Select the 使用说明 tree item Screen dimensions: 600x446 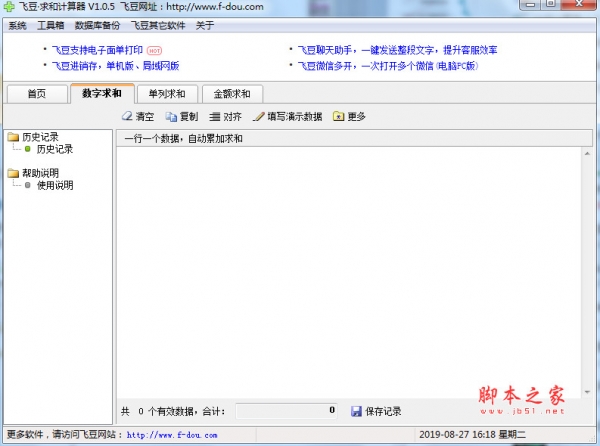coord(55,186)
